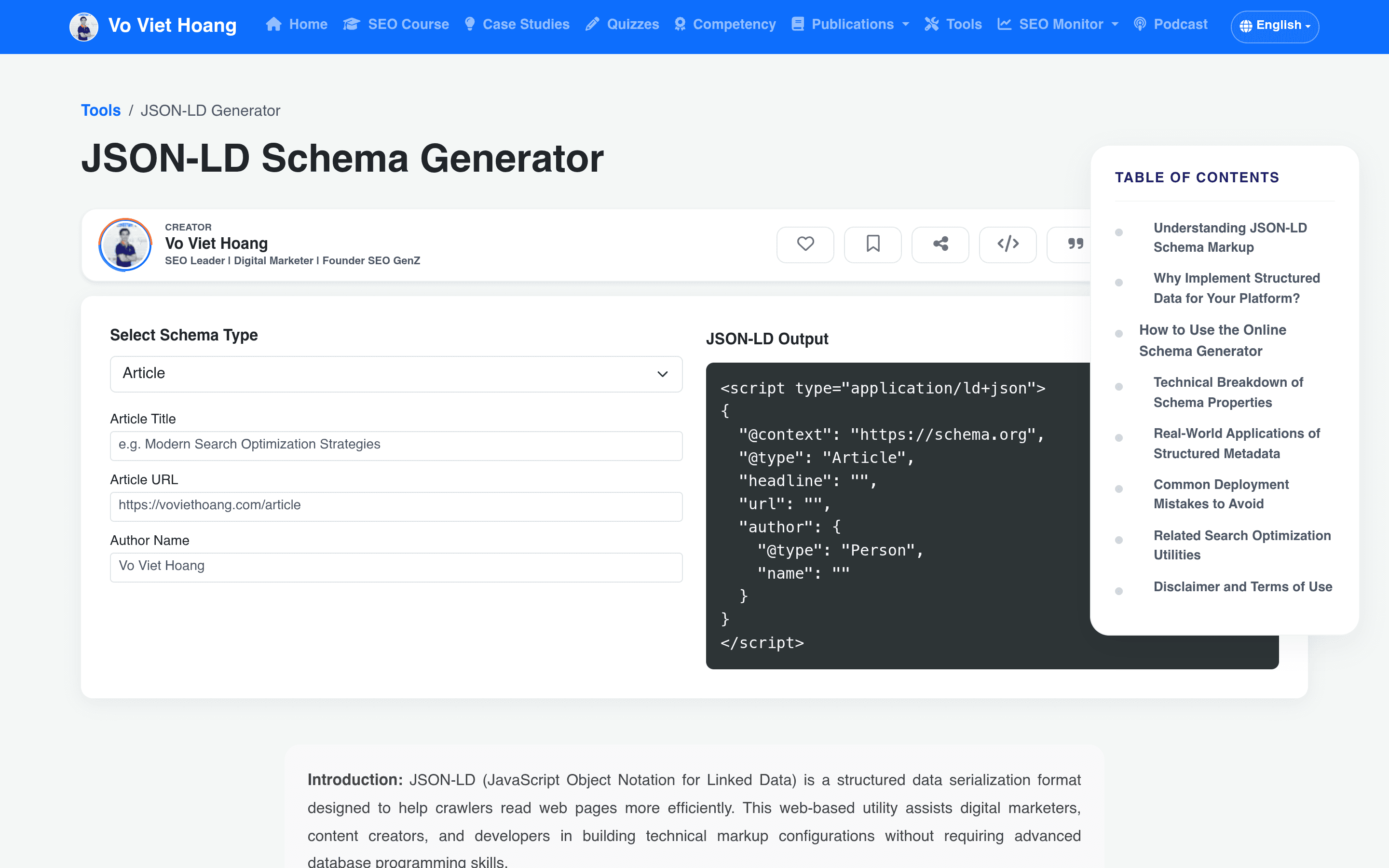The height and width of the screenshot is (868, 1389).
Task: Click the Vo Viet Hoang logo avatar in navbar
Action: pos(84,26)
